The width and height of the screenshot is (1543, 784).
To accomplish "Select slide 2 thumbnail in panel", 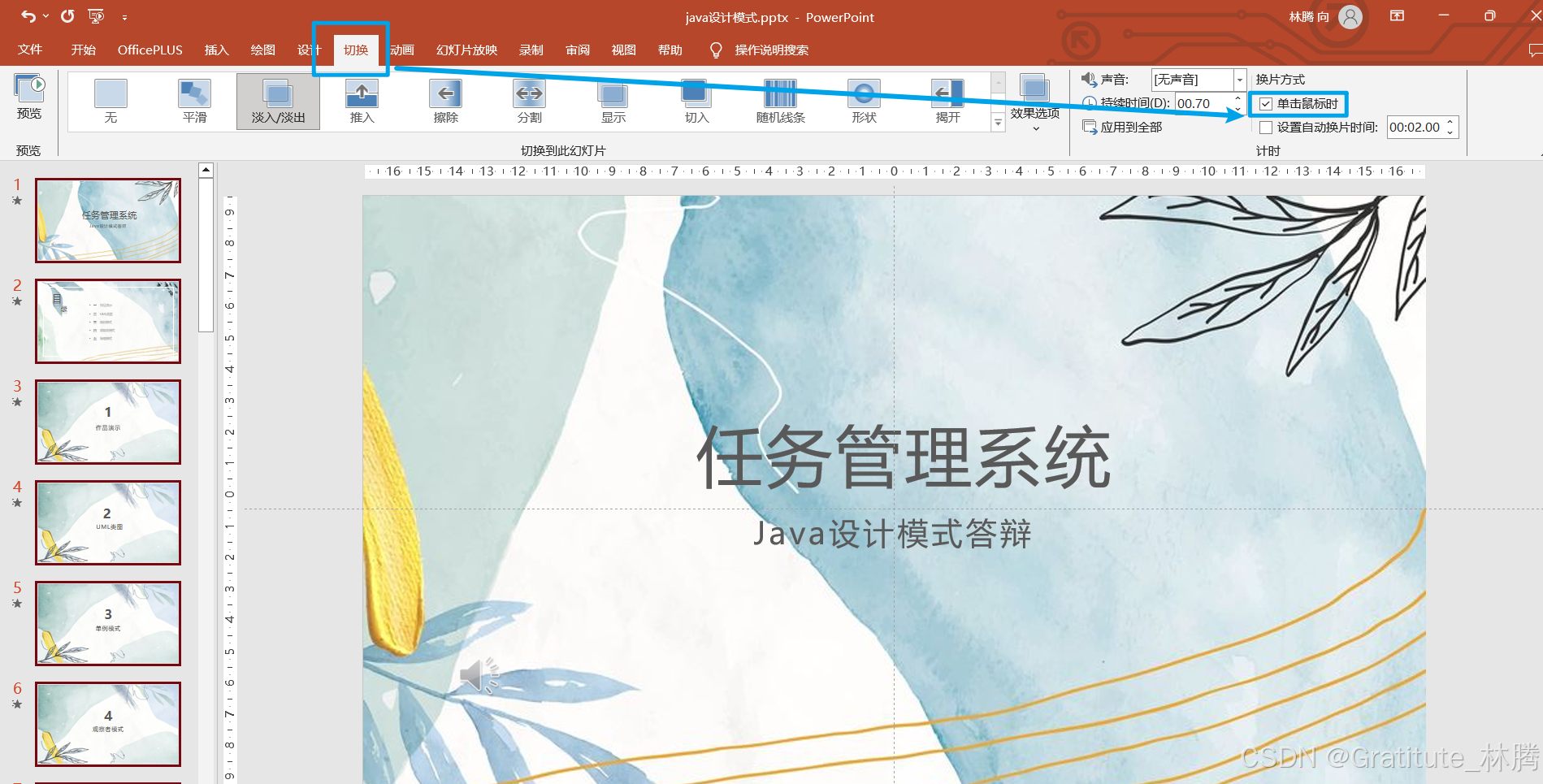I will tap(108, 321).
